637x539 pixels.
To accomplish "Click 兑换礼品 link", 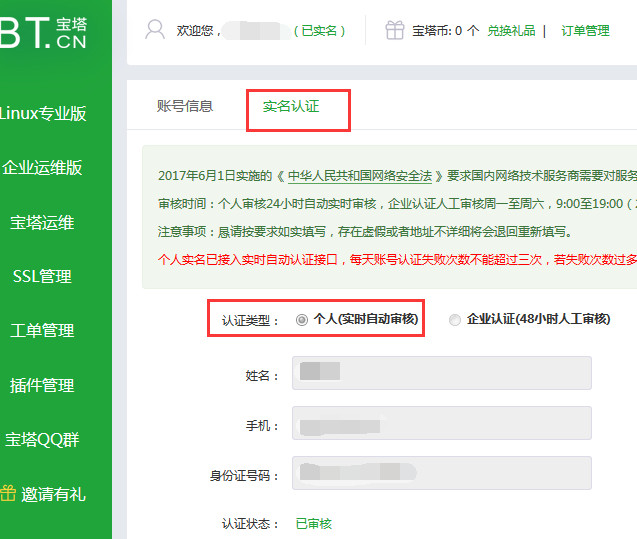I will point(511,30).
